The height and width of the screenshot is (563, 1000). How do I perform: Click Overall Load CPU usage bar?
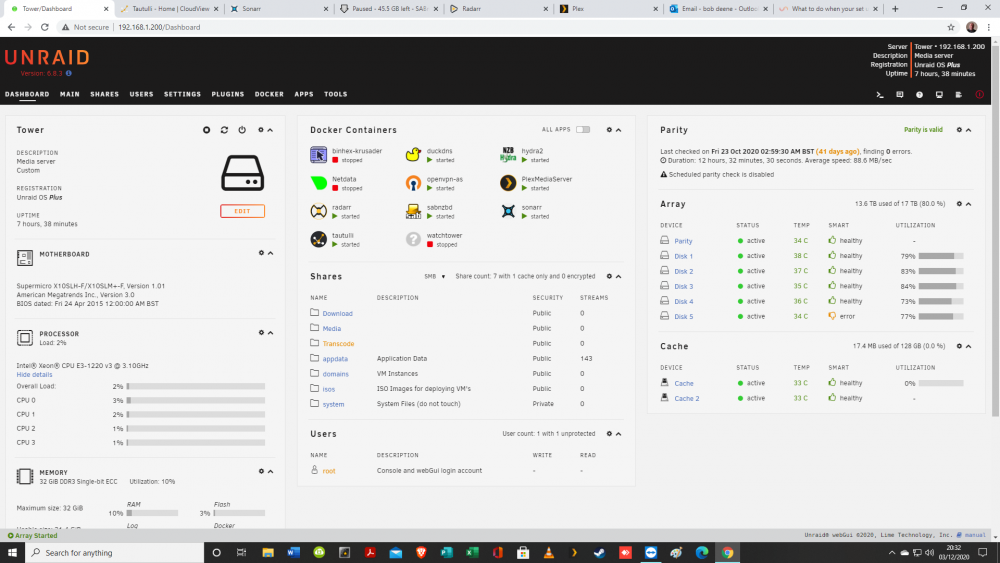coord(196,386)
